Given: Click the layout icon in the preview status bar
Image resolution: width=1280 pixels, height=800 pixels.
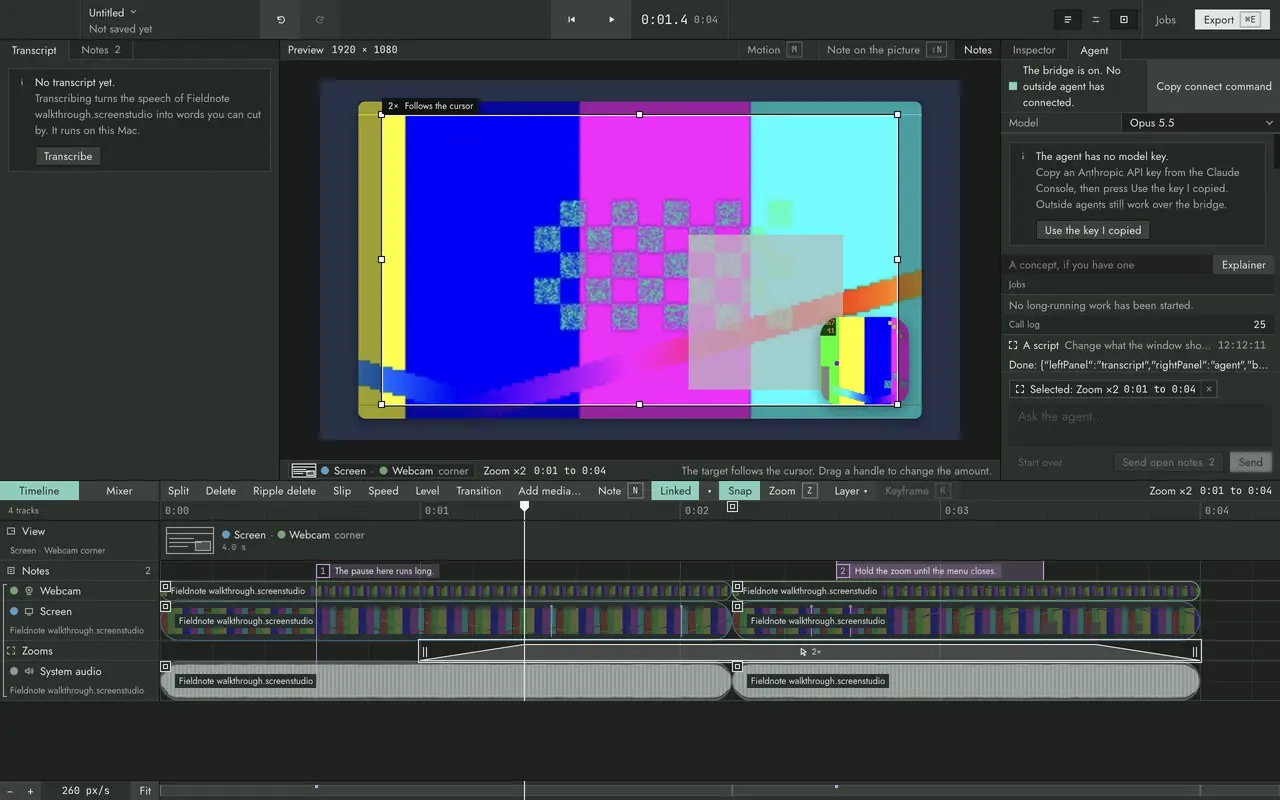Looking at the screenshot, I should point(304,470).
